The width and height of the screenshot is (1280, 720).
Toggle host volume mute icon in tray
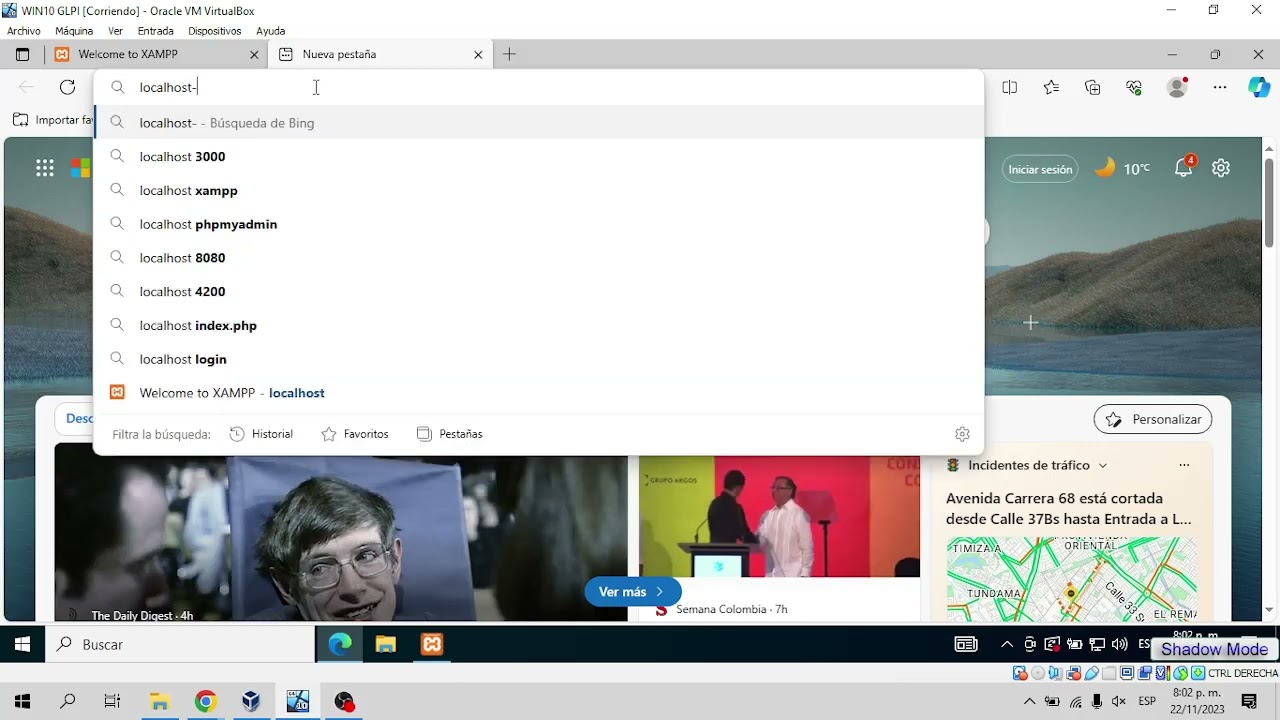pos(1119,702)
